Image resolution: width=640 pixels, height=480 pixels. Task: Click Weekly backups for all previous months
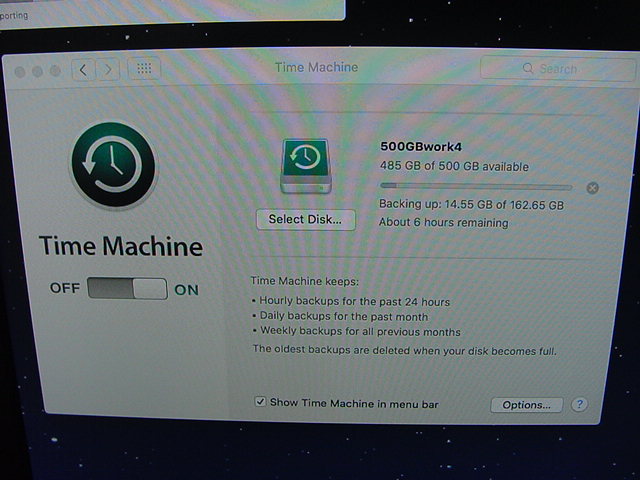360,331
